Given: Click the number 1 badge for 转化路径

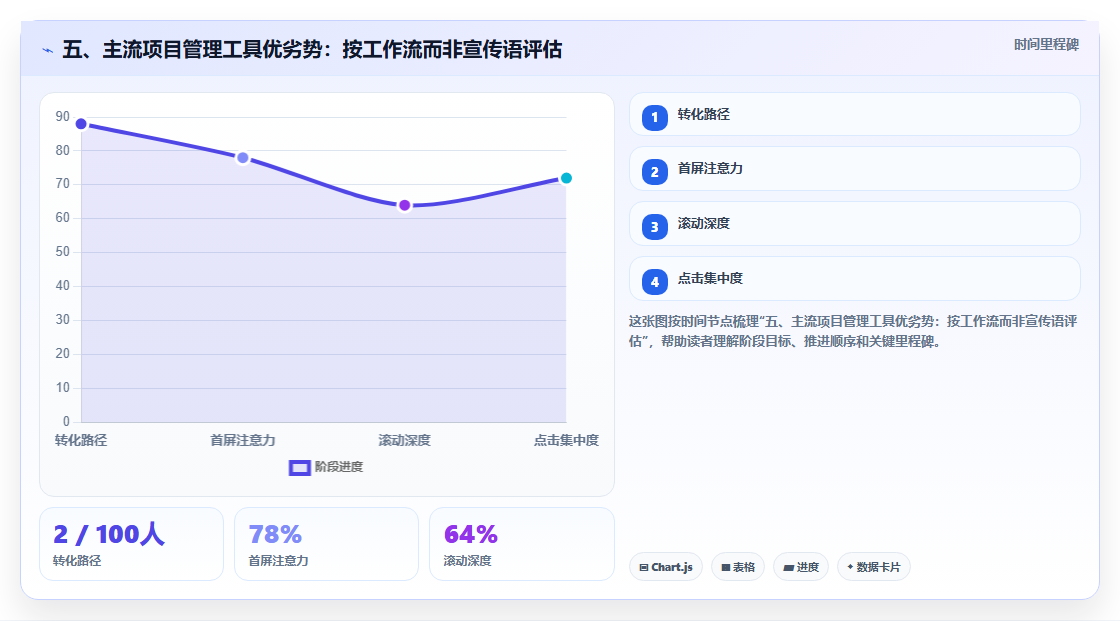Looking at the screenshot, I should [654, 117].
